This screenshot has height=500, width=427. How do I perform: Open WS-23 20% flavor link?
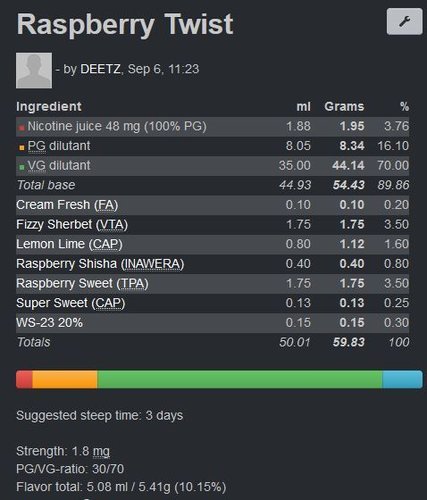(x=49, y=323)
